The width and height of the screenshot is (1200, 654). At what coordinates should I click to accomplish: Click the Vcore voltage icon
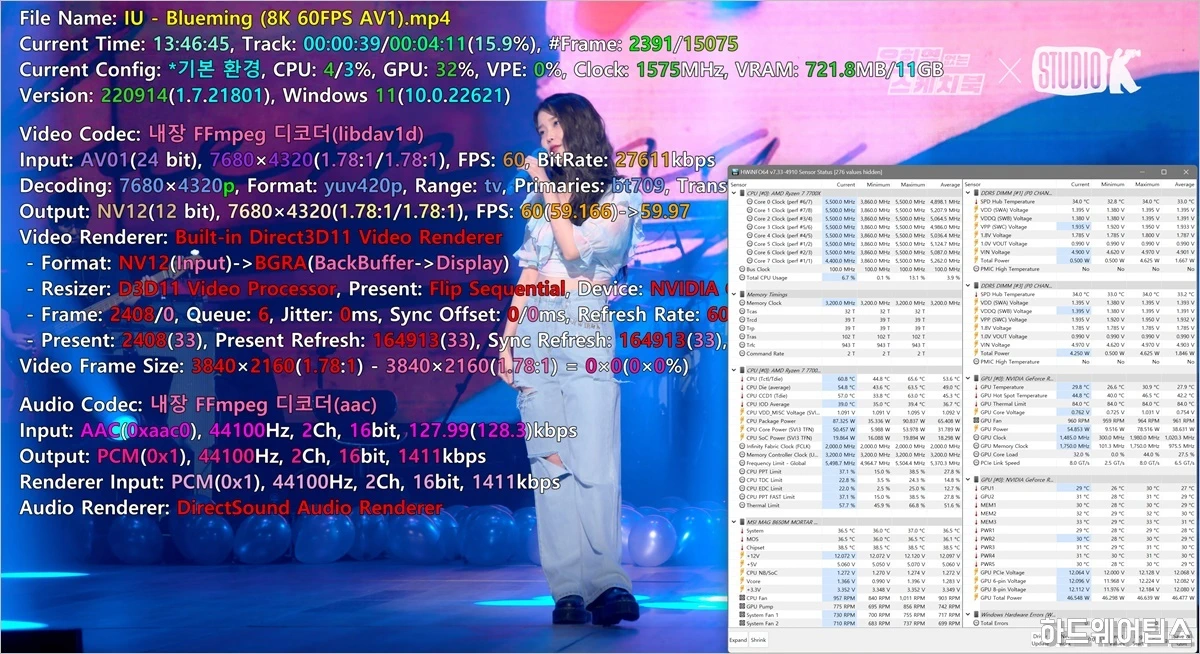pos(741,581)
